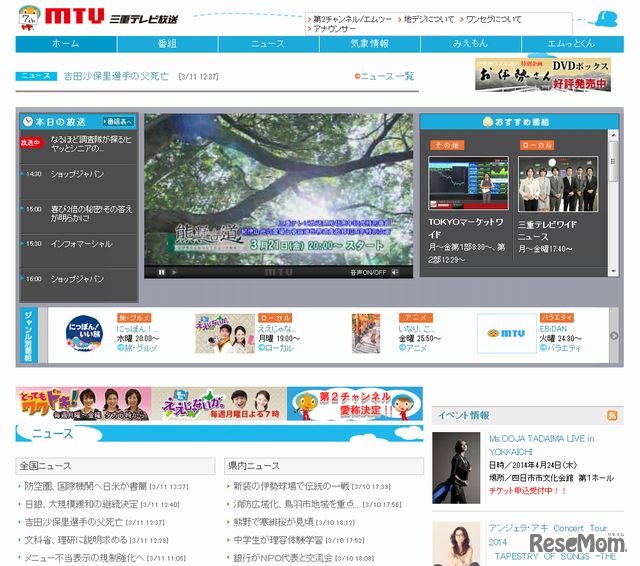Open the EBiDAN MTU logo thumbnail

[507, 333]
